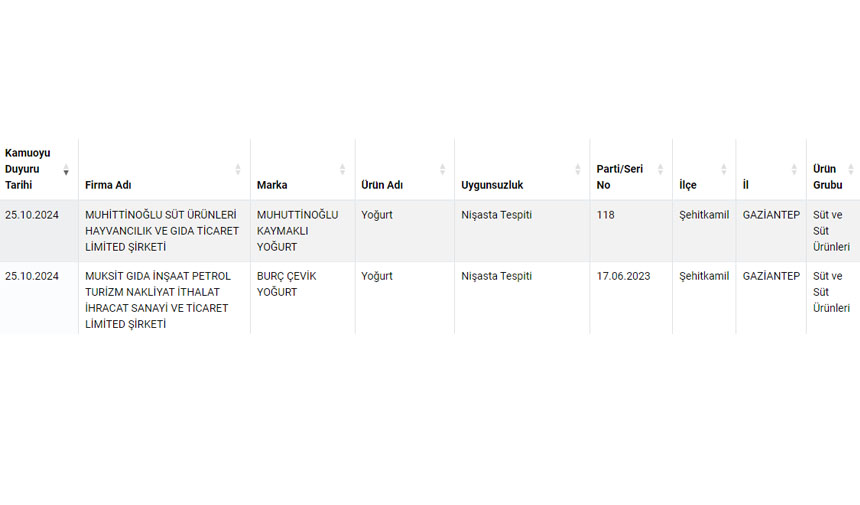Image resolution: width=860 pixels, height=505 pixels.
Task: Click sort arrows in Parti/Seri No column
Action: [660, 169]
